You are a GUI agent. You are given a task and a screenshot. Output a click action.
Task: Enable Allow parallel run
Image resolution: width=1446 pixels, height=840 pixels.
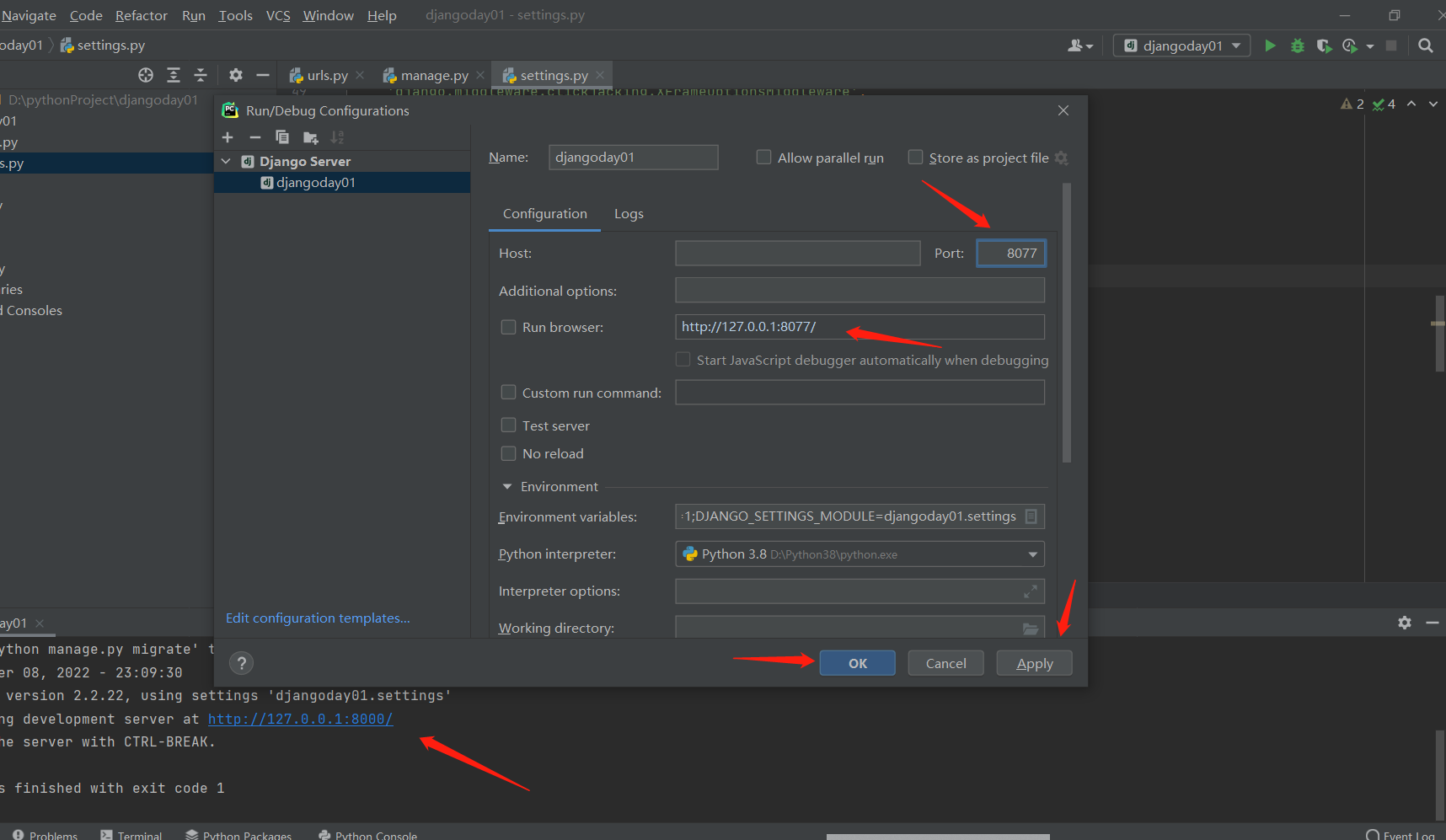click(x=764, y=158)
